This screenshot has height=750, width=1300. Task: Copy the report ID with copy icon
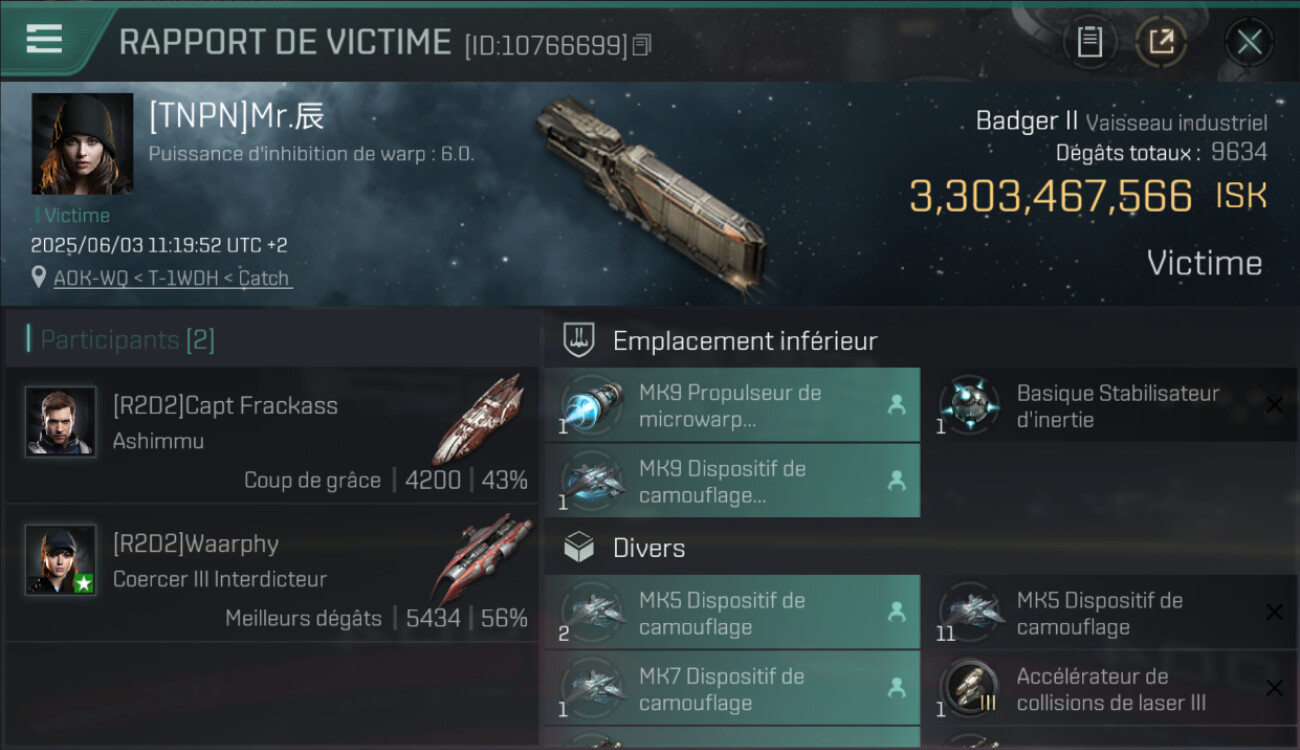tap(642, 45)
